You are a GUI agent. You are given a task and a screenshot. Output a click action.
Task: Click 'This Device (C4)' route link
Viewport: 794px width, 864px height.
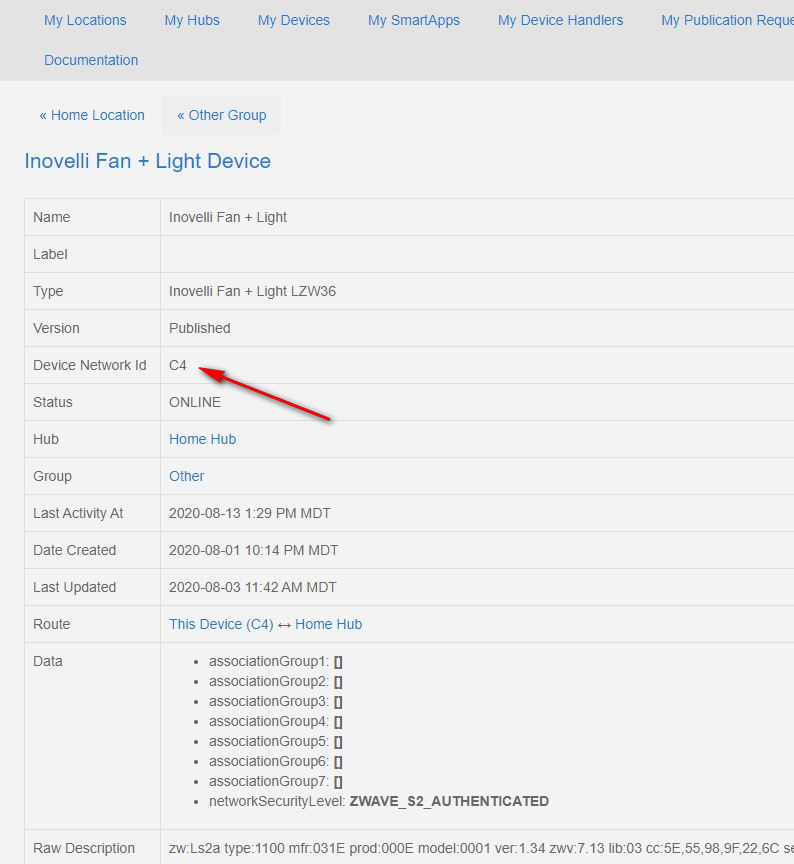pos(221,624)
